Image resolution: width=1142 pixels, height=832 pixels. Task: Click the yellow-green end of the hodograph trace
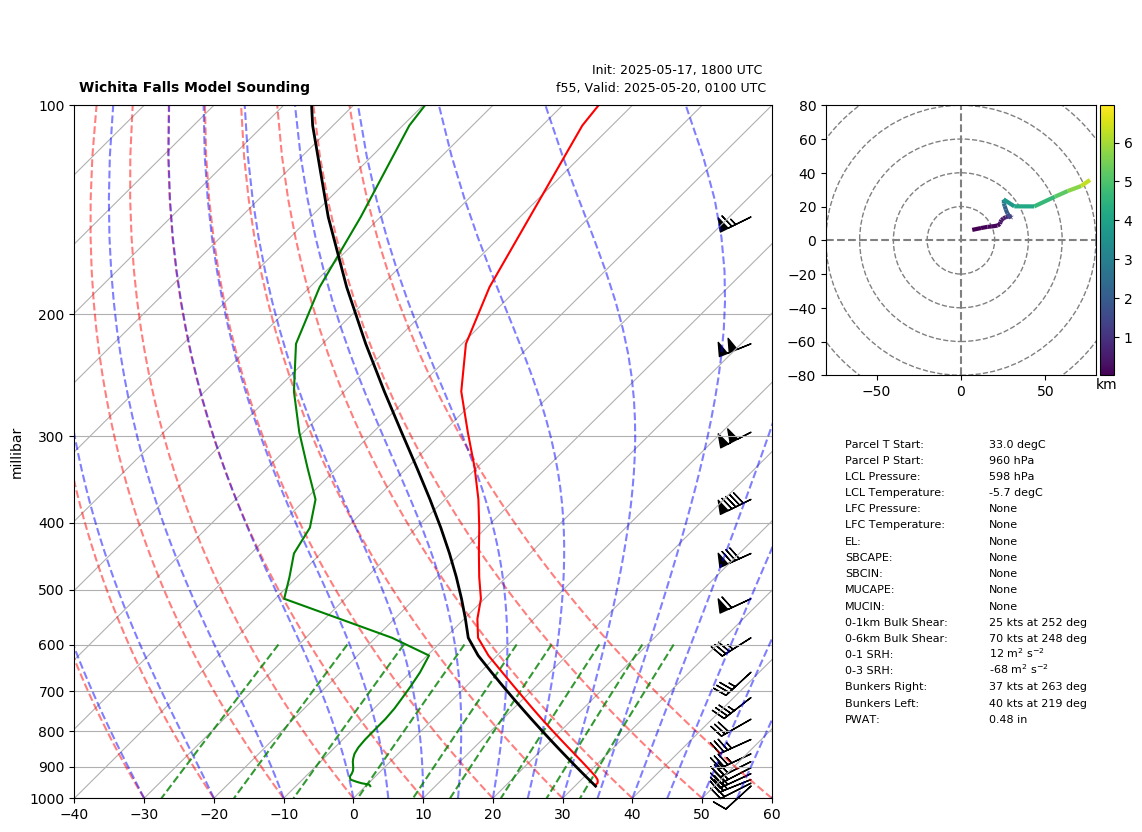click(1085, 182)
